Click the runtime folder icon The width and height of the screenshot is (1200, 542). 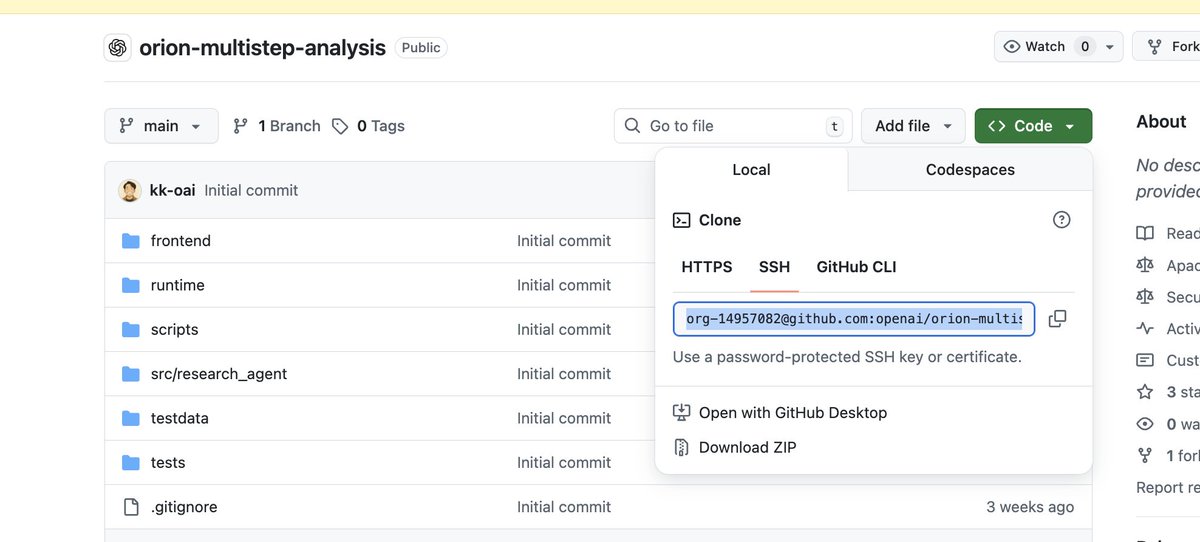131,285
